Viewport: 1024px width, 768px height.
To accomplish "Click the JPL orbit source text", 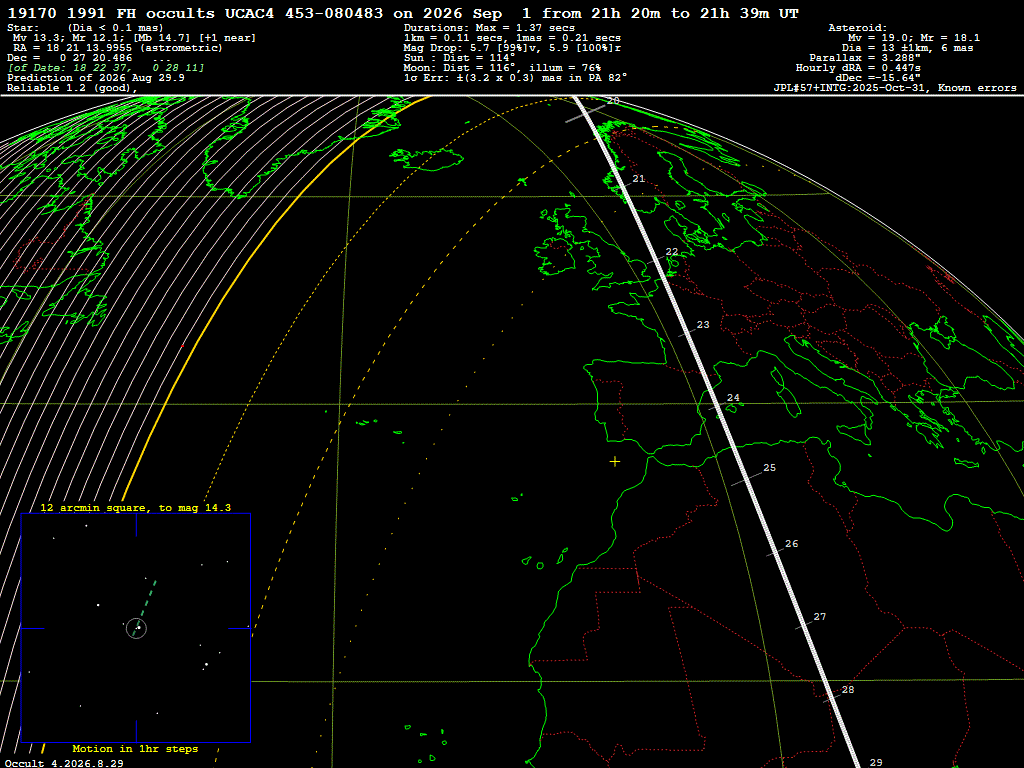I will [895, 88].
